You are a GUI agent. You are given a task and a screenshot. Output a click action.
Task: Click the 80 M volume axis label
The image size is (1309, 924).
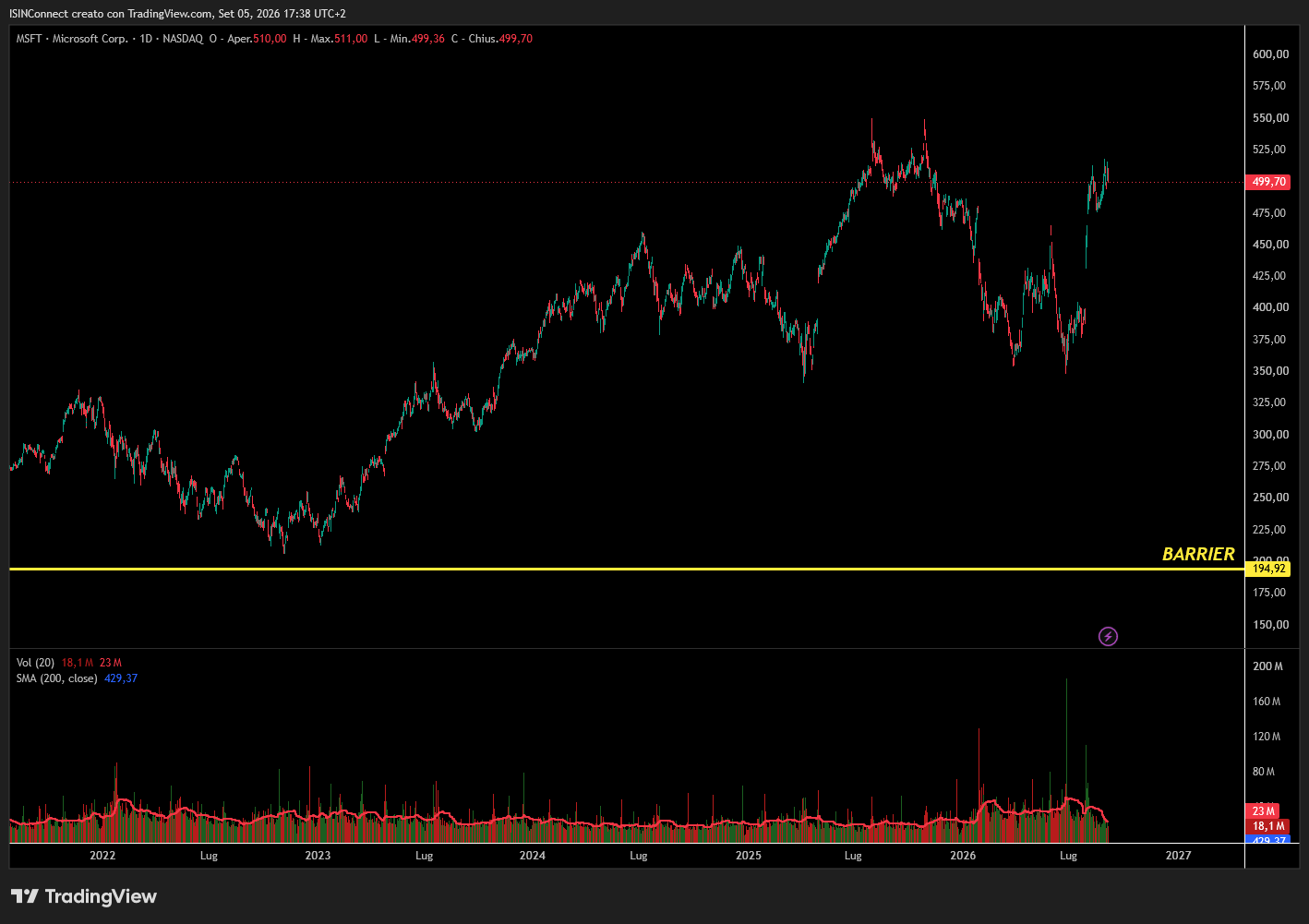pyautogui.click(x=1264, y=772)
